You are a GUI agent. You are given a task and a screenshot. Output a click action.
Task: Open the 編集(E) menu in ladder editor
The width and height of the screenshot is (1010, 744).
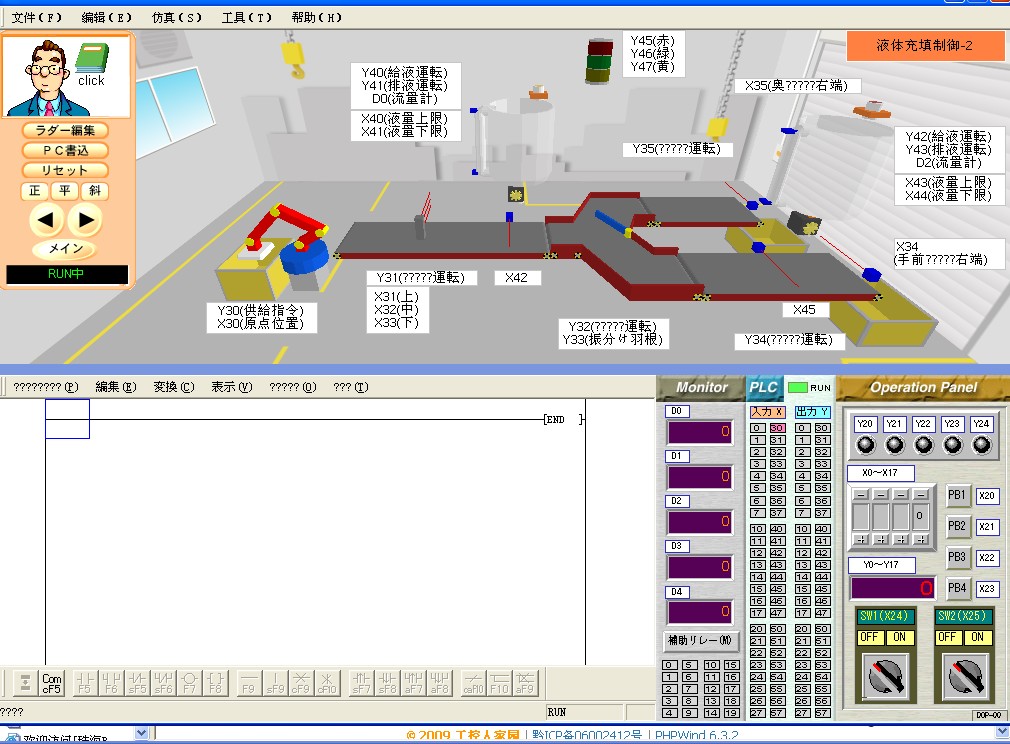(115, 387)
